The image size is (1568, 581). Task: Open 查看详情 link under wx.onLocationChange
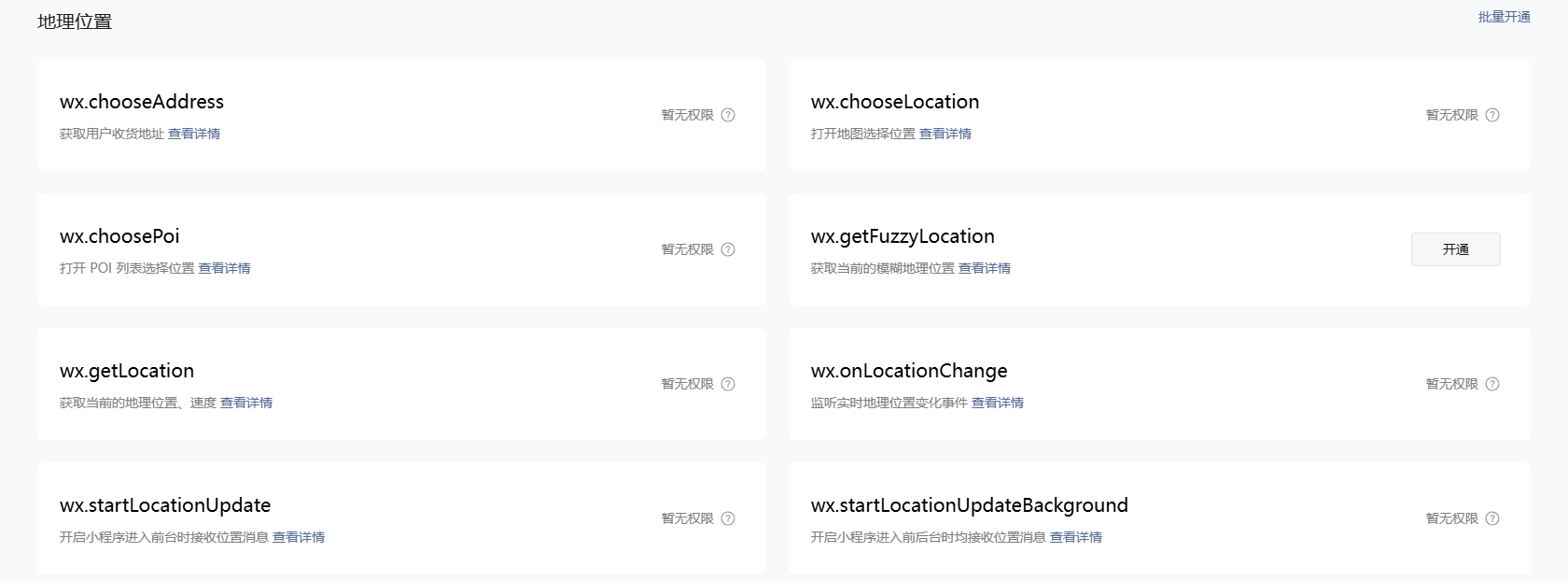(997, 403)
